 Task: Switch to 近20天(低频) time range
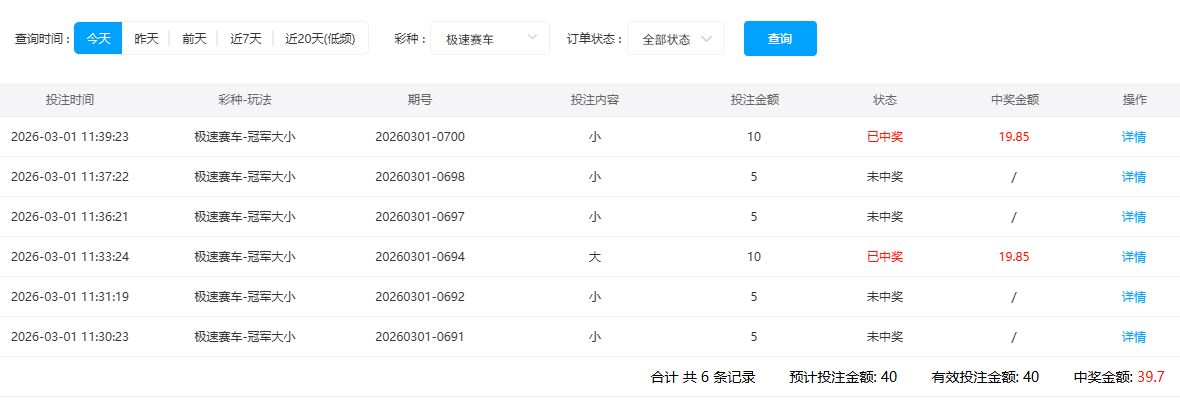pos(320,39)
